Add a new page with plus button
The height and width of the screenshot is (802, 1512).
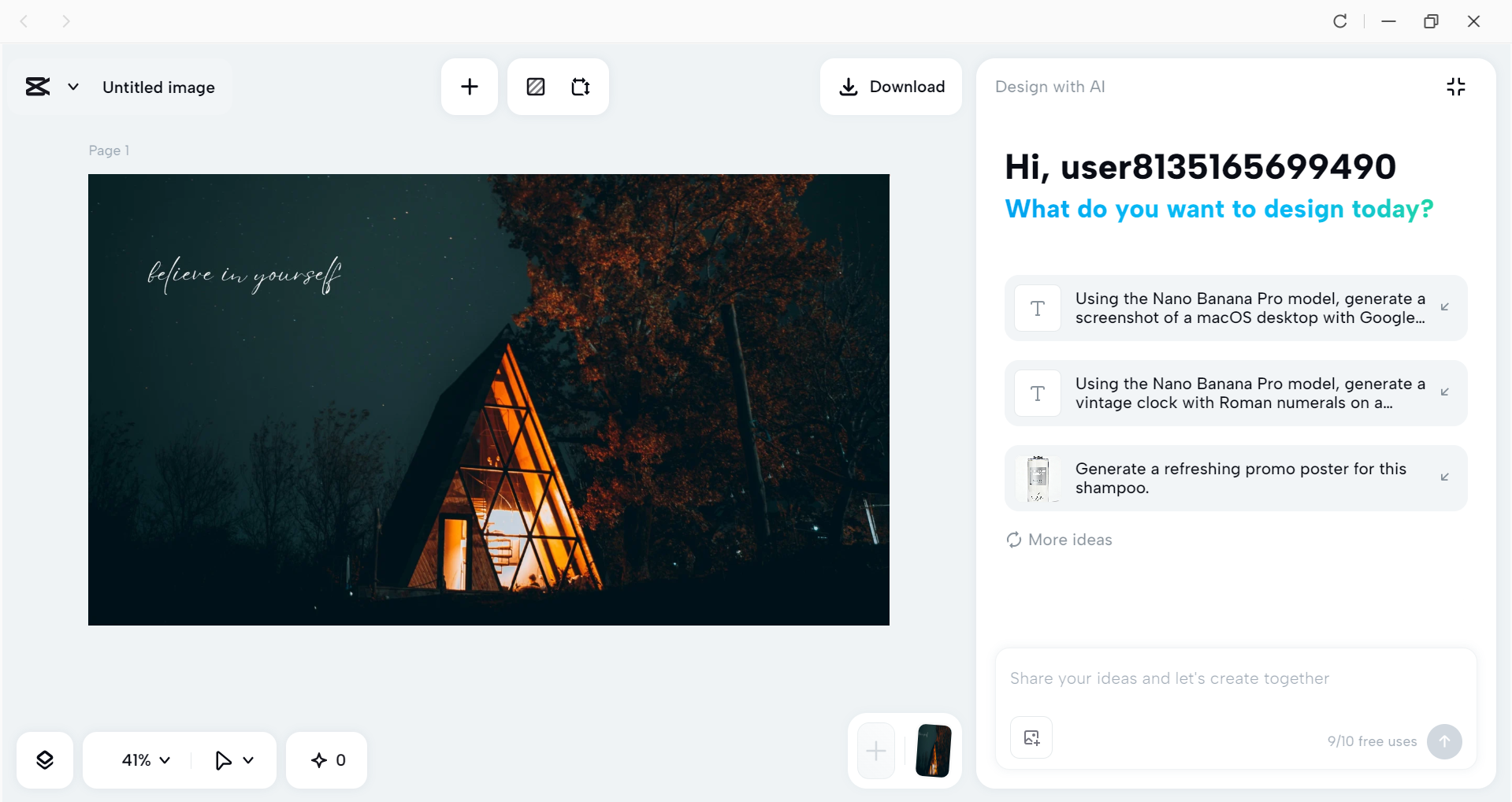pos(876,751)
